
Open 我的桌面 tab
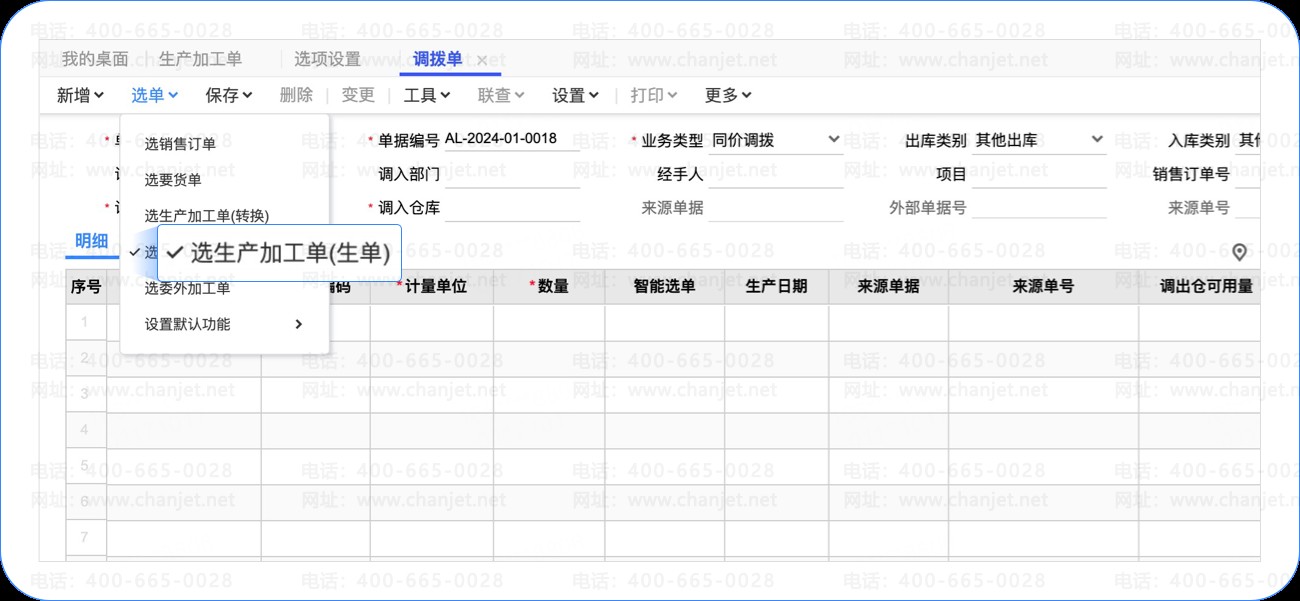pos(95,59)
